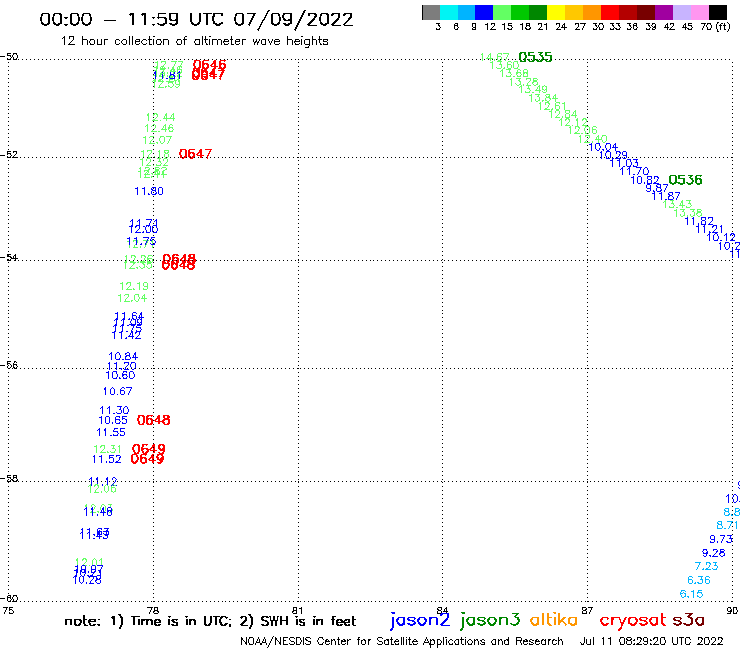The height and width of the screenshot is (650, 740).
Task: Select the -56 latitude axis label
Action: pos(9,365)
